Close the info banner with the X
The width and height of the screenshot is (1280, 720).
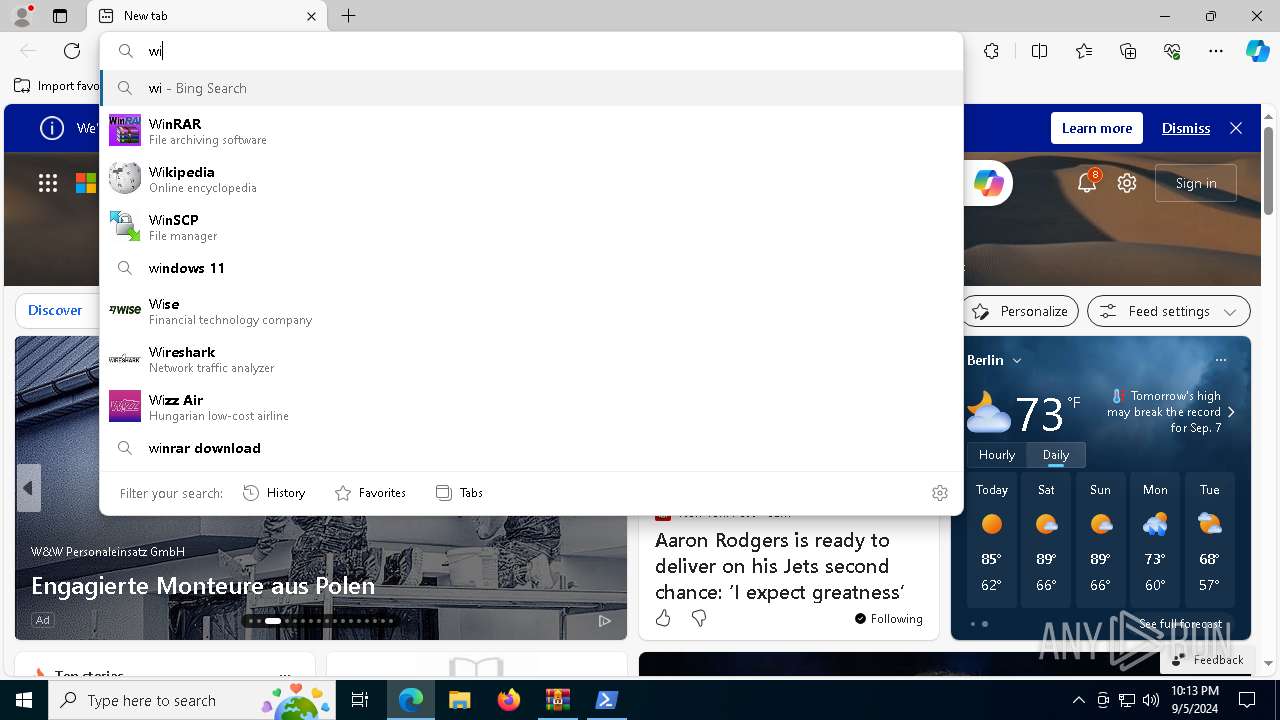click(1236, 128)
